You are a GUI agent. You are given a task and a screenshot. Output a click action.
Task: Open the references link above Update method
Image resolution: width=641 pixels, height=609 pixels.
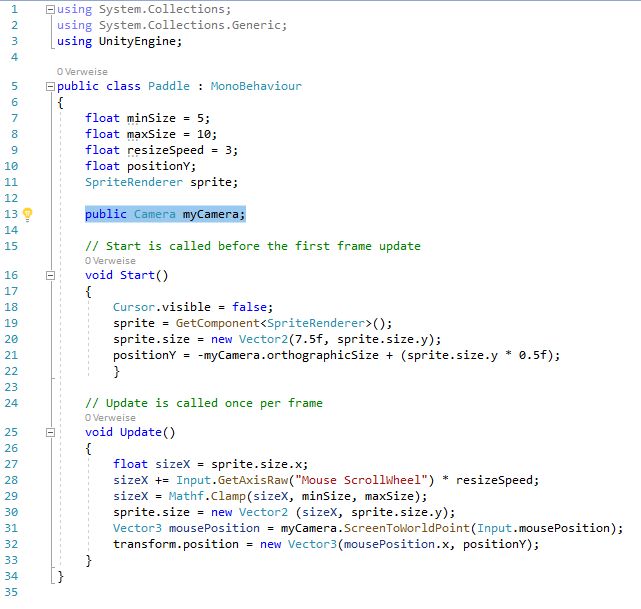(x=110, y=417)
